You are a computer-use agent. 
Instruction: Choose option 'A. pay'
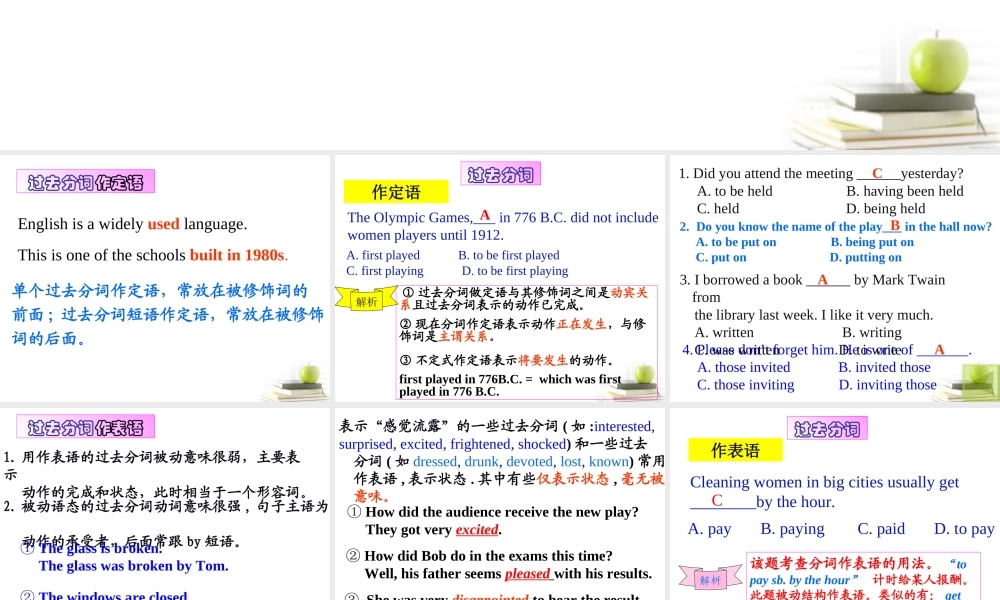click(709, 529)
